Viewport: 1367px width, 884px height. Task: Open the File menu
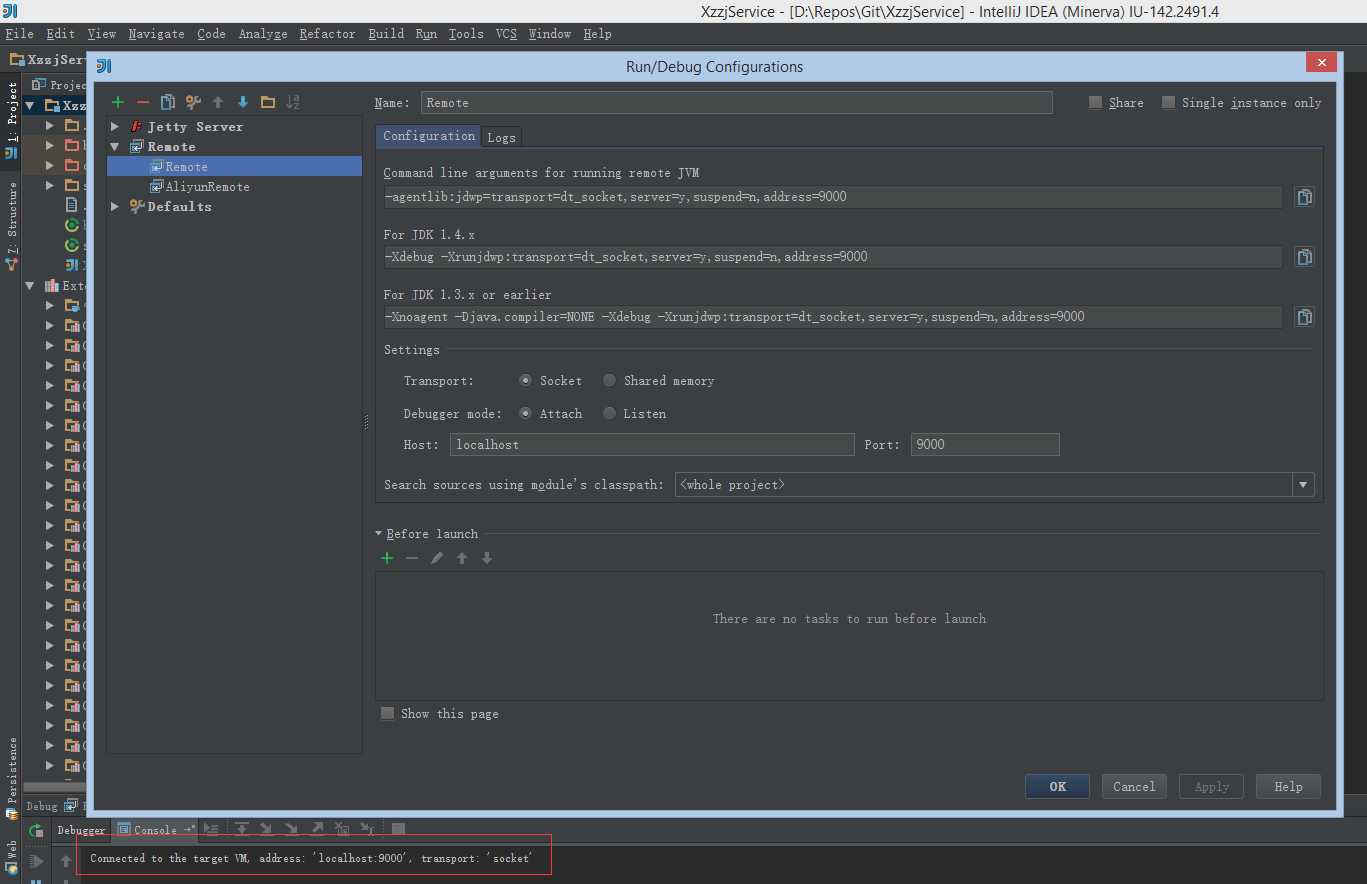[x=19, y=34]
